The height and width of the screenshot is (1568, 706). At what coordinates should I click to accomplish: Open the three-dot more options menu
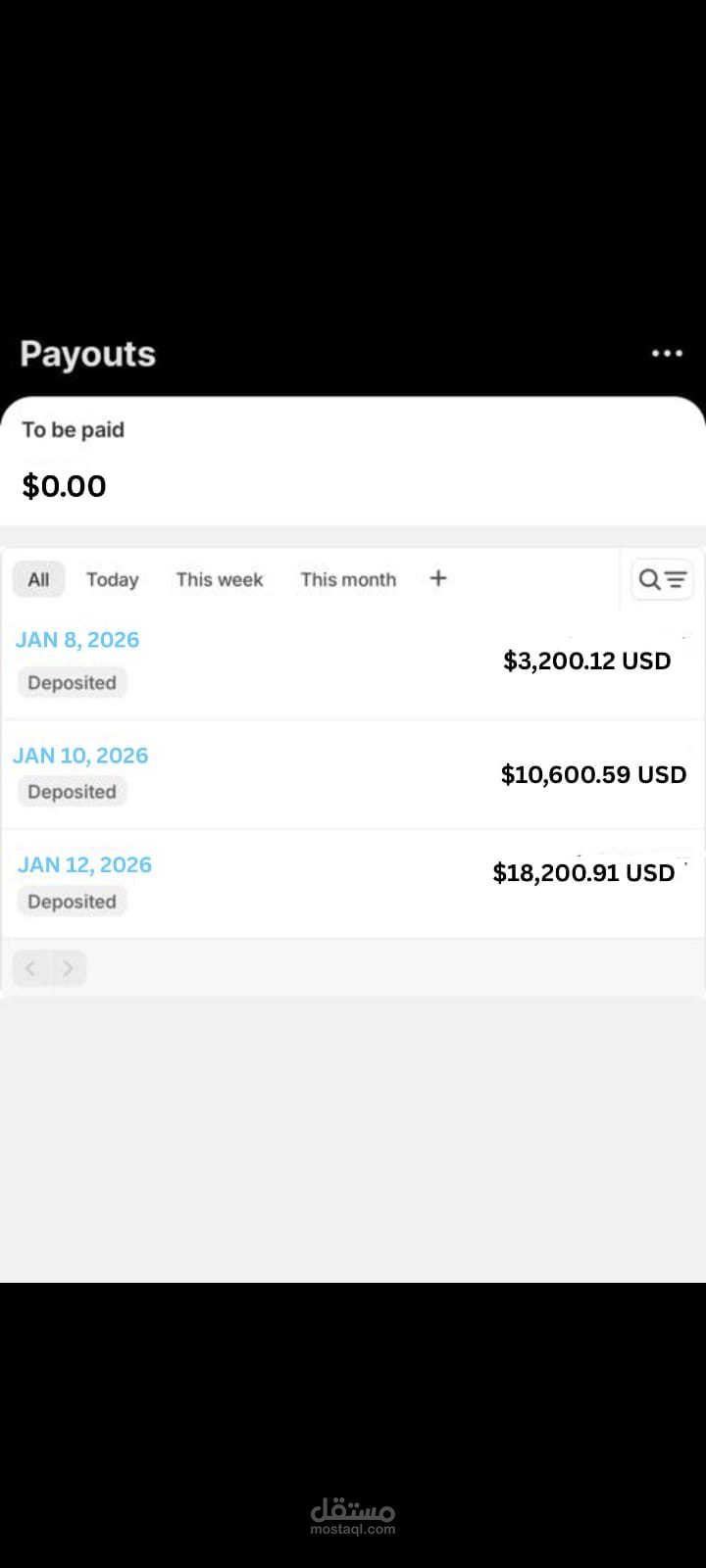click(x=667, y=353)
